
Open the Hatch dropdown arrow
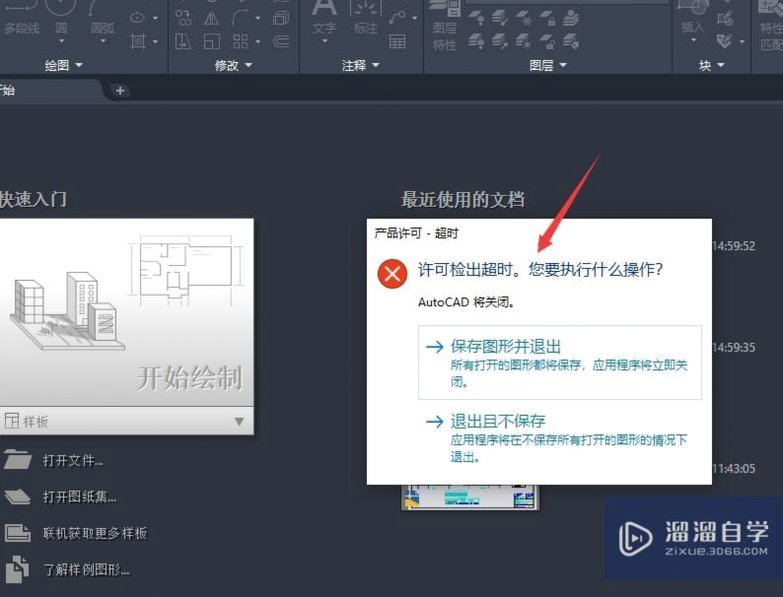click(155, 41)
